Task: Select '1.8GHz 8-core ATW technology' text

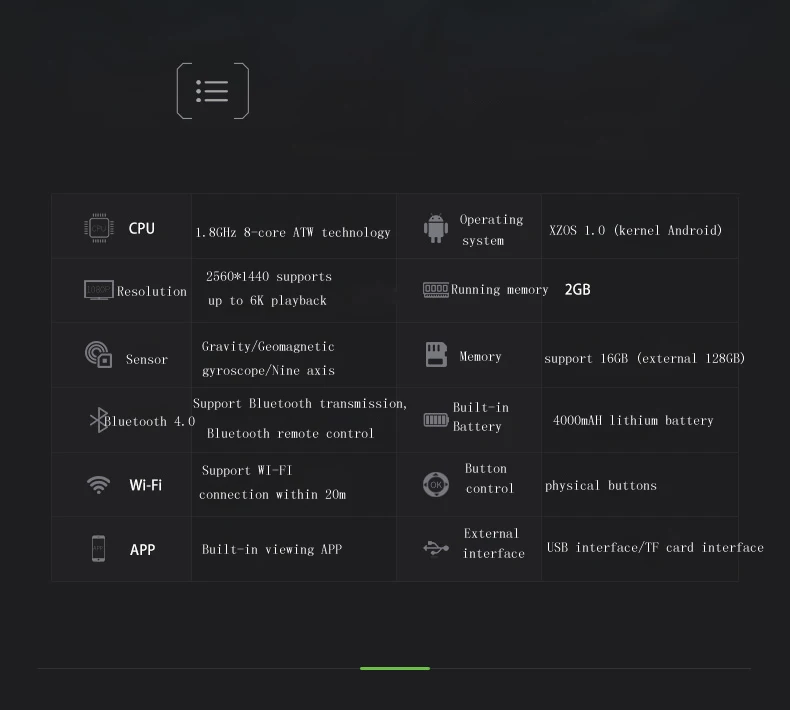Action: (x=293, y=232)
